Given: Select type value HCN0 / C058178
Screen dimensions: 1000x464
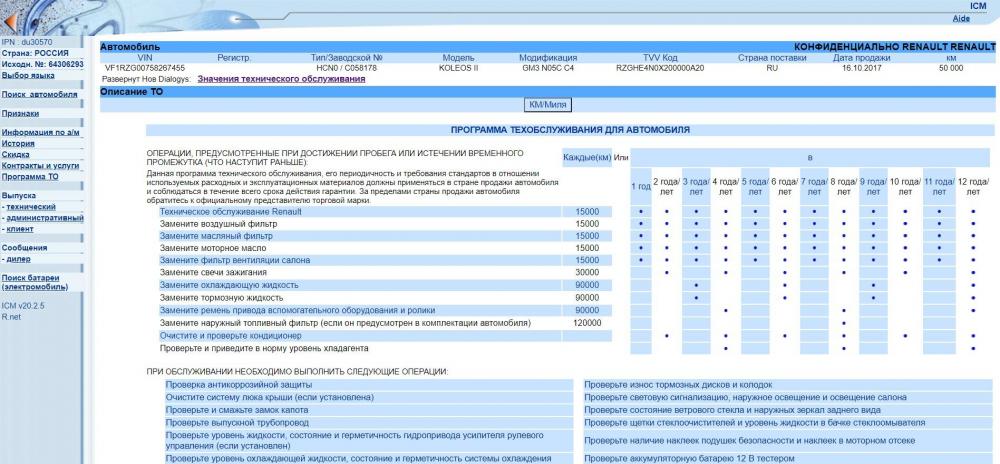Looking at the screenshot, I should [x=346, y=68].
